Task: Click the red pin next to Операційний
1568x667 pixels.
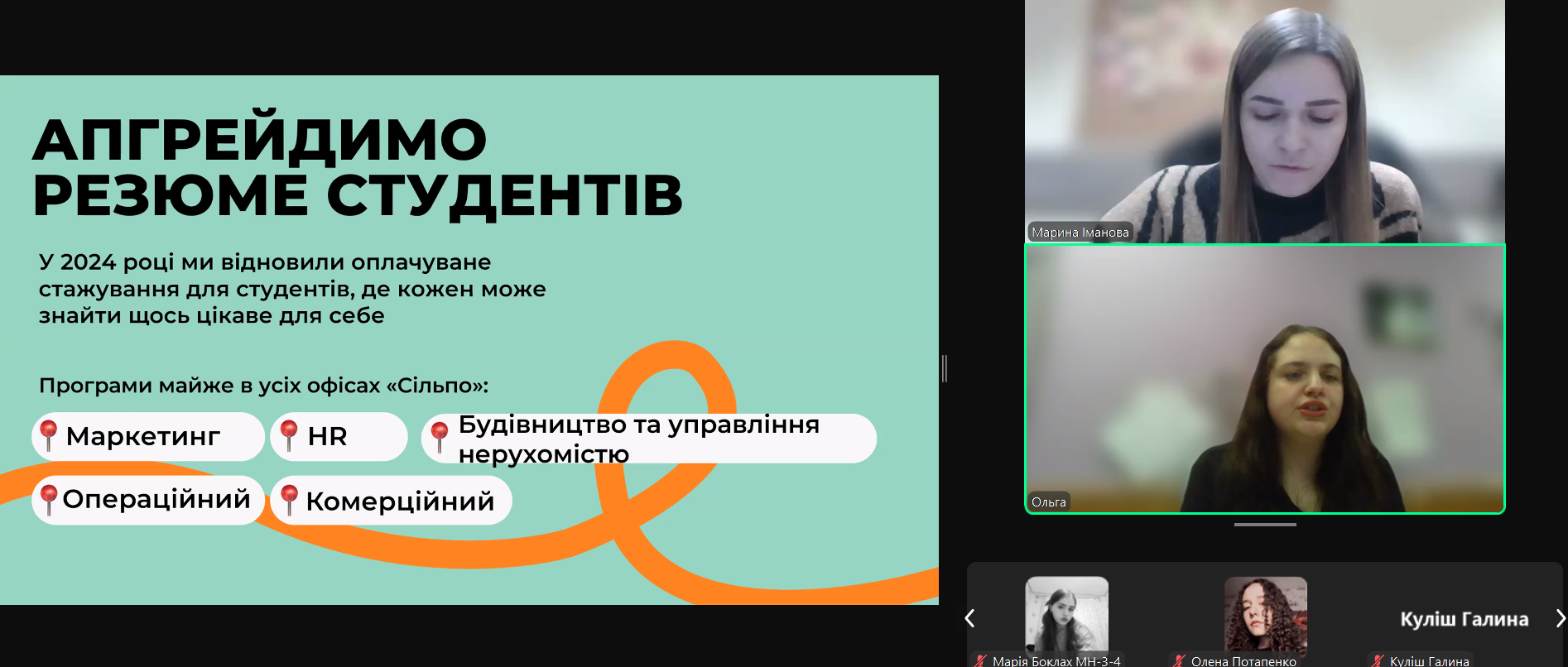Action: (x=48, y=499)
